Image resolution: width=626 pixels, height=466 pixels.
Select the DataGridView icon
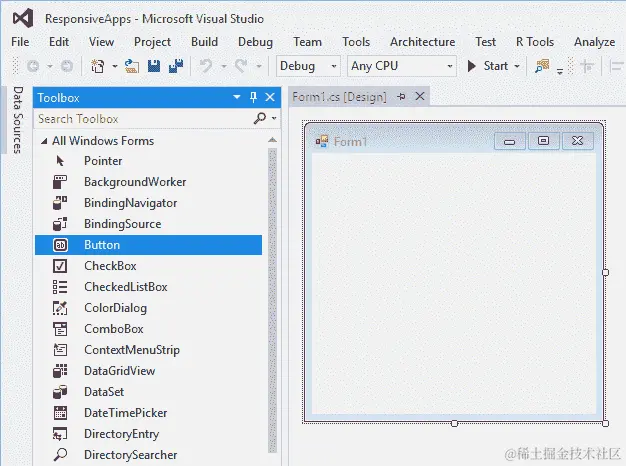[60, 371]
